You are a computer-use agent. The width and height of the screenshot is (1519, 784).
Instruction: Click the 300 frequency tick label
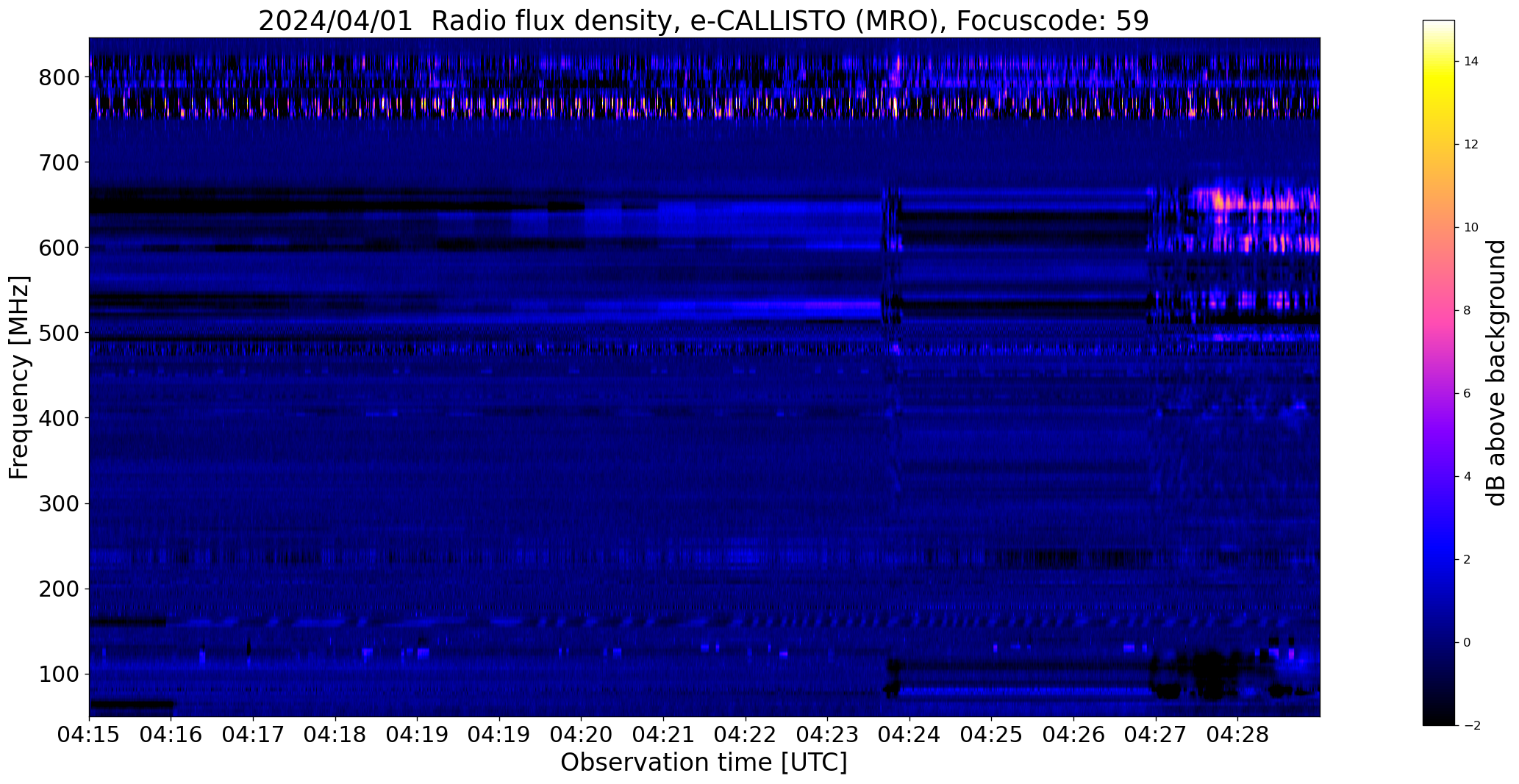[x=60, y=503]
